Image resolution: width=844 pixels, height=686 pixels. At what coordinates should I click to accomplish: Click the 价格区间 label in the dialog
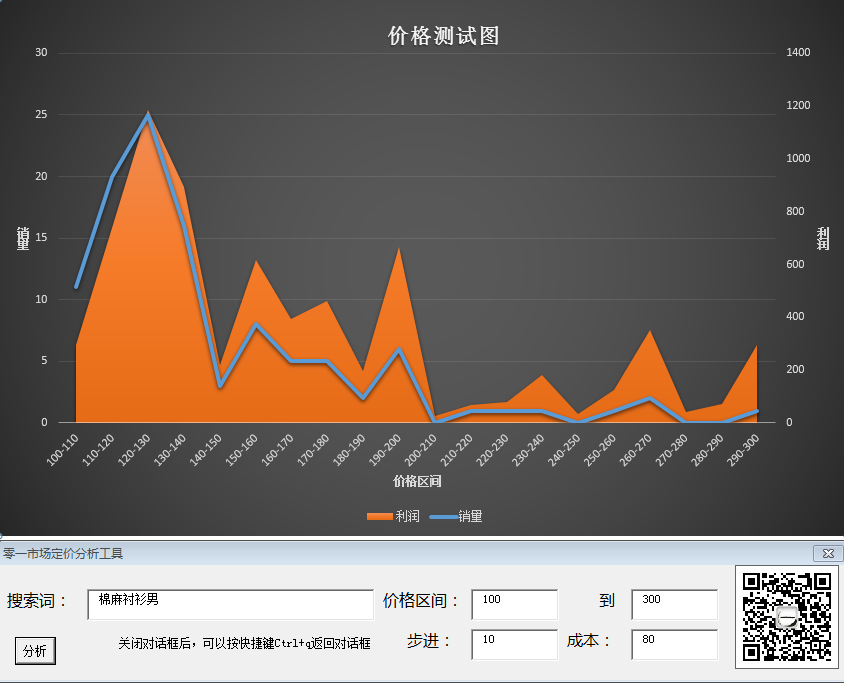420,601
